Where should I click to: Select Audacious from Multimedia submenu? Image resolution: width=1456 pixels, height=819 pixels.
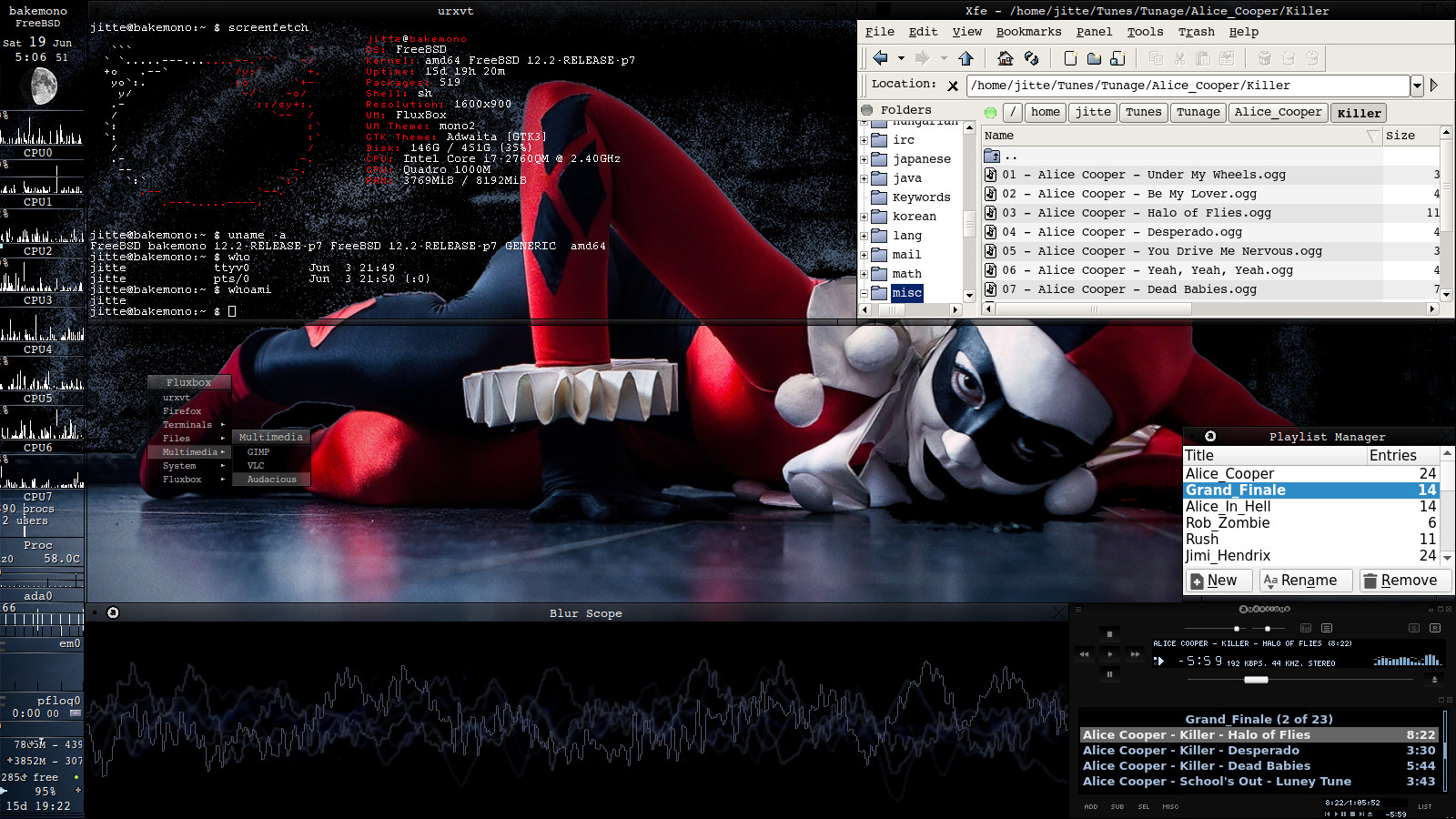(271, 480)
